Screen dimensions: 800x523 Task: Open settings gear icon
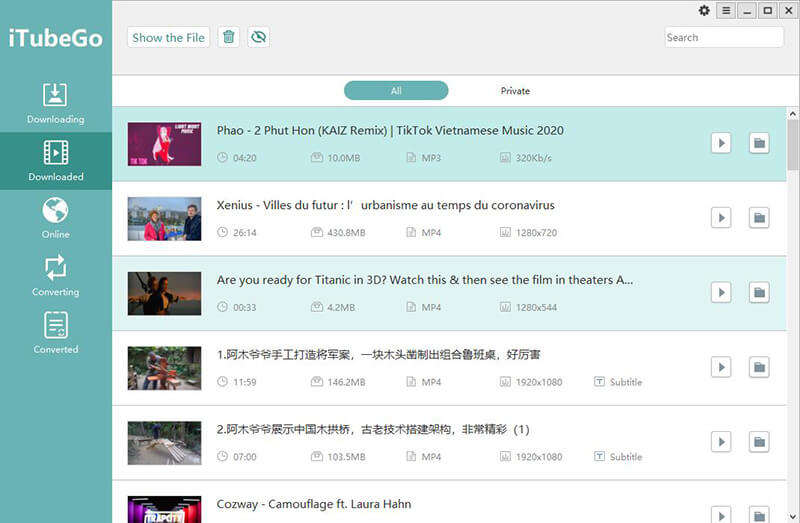[704, 11]
